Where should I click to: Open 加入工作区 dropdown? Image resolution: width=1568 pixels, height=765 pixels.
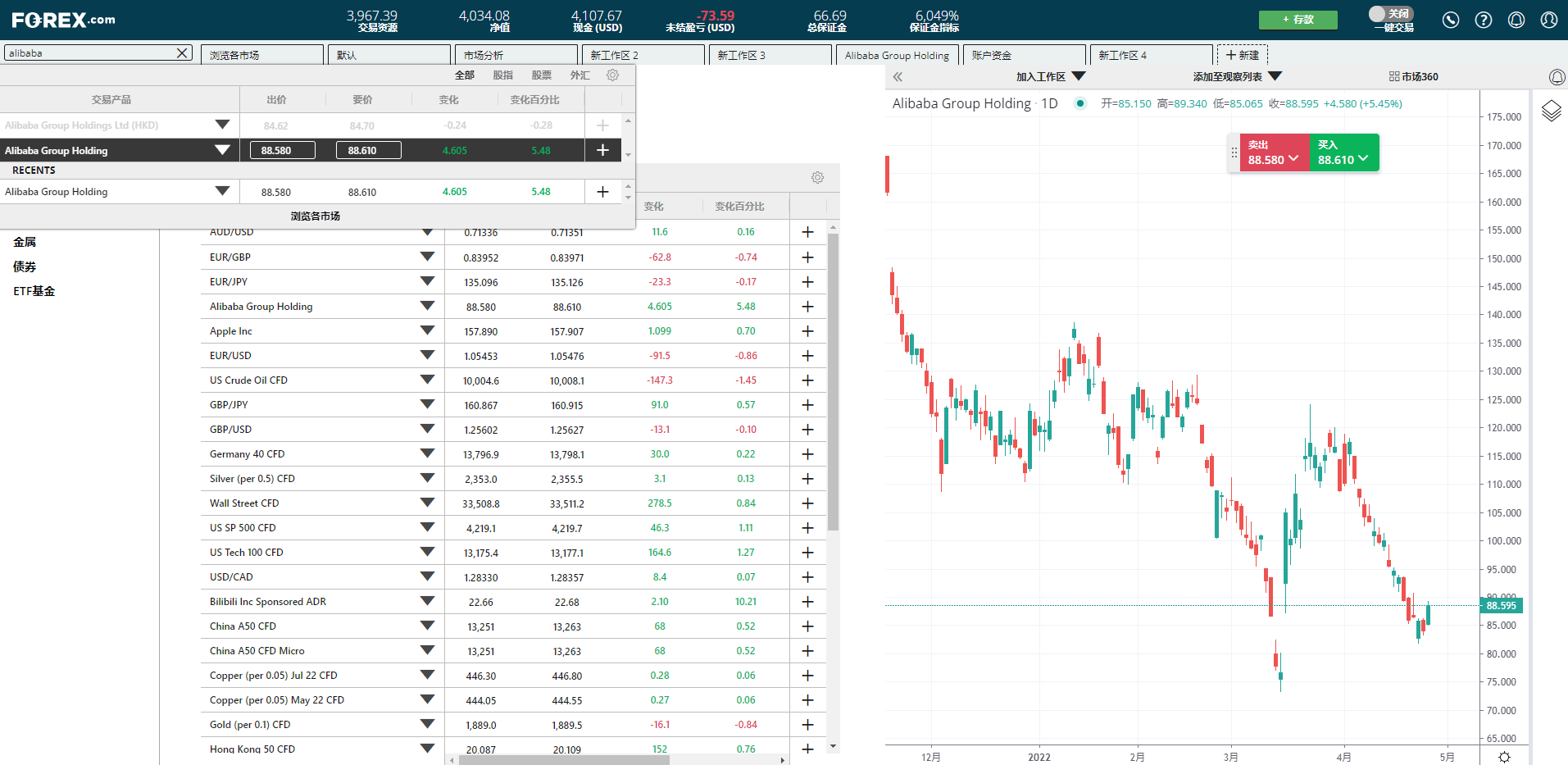click(x=1051, y=77)
